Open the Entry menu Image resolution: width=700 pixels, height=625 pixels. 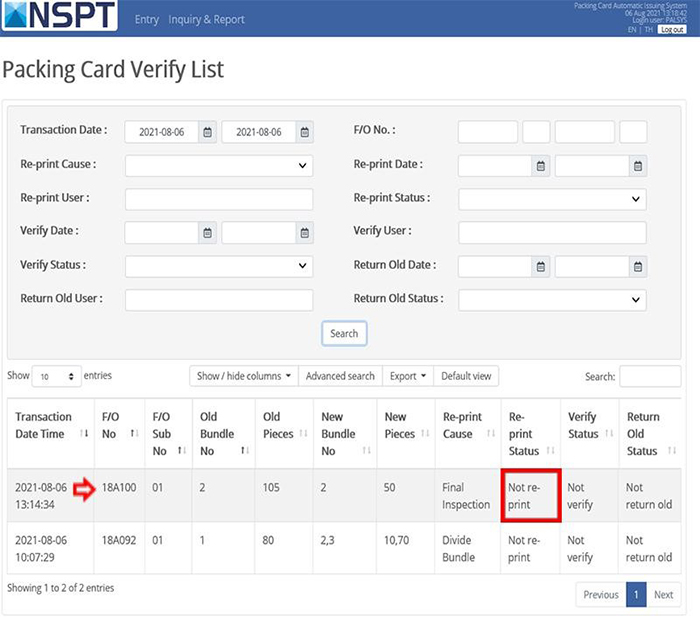146,20
